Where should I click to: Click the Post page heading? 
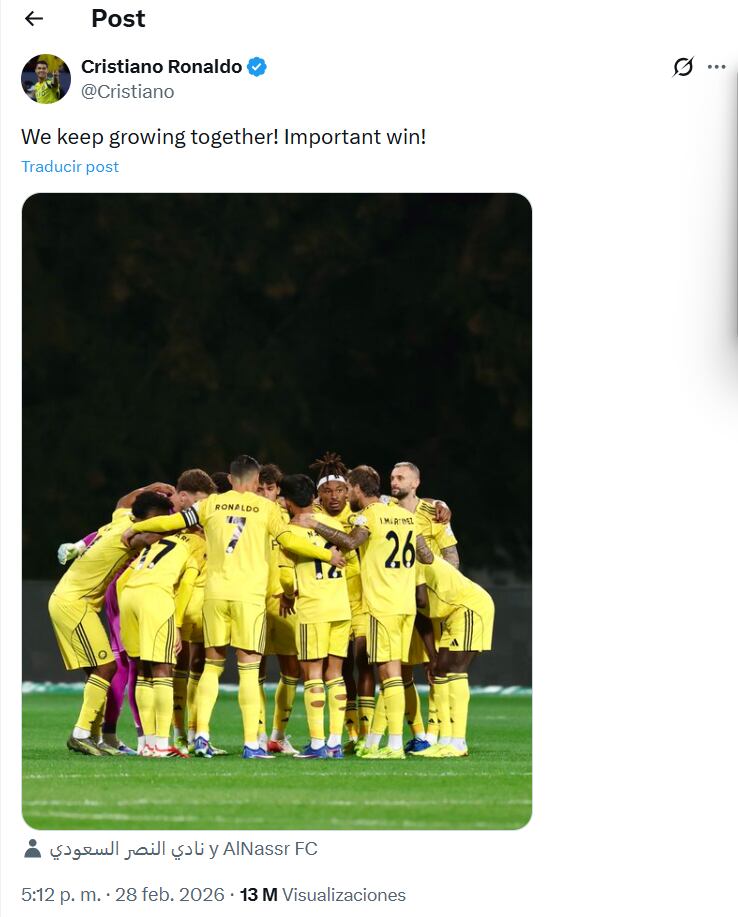click(118, 19)
